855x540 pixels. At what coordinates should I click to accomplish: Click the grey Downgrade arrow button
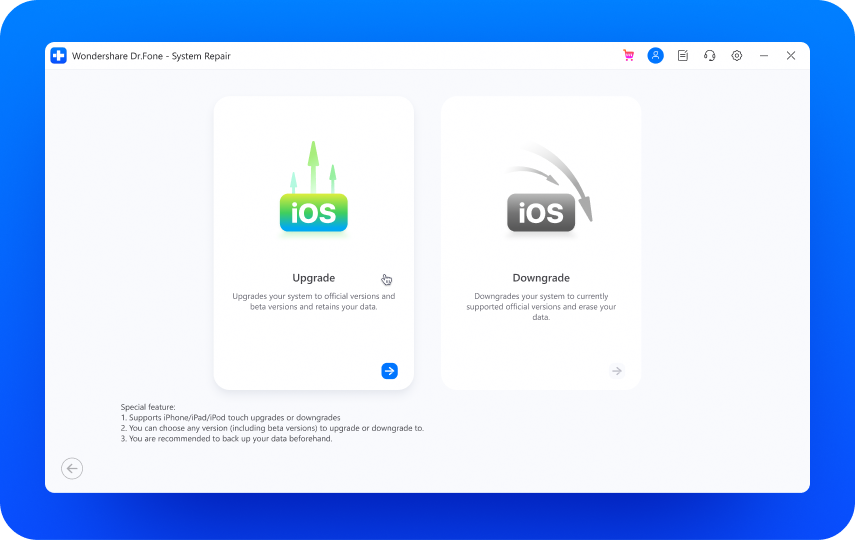point(617,371)
